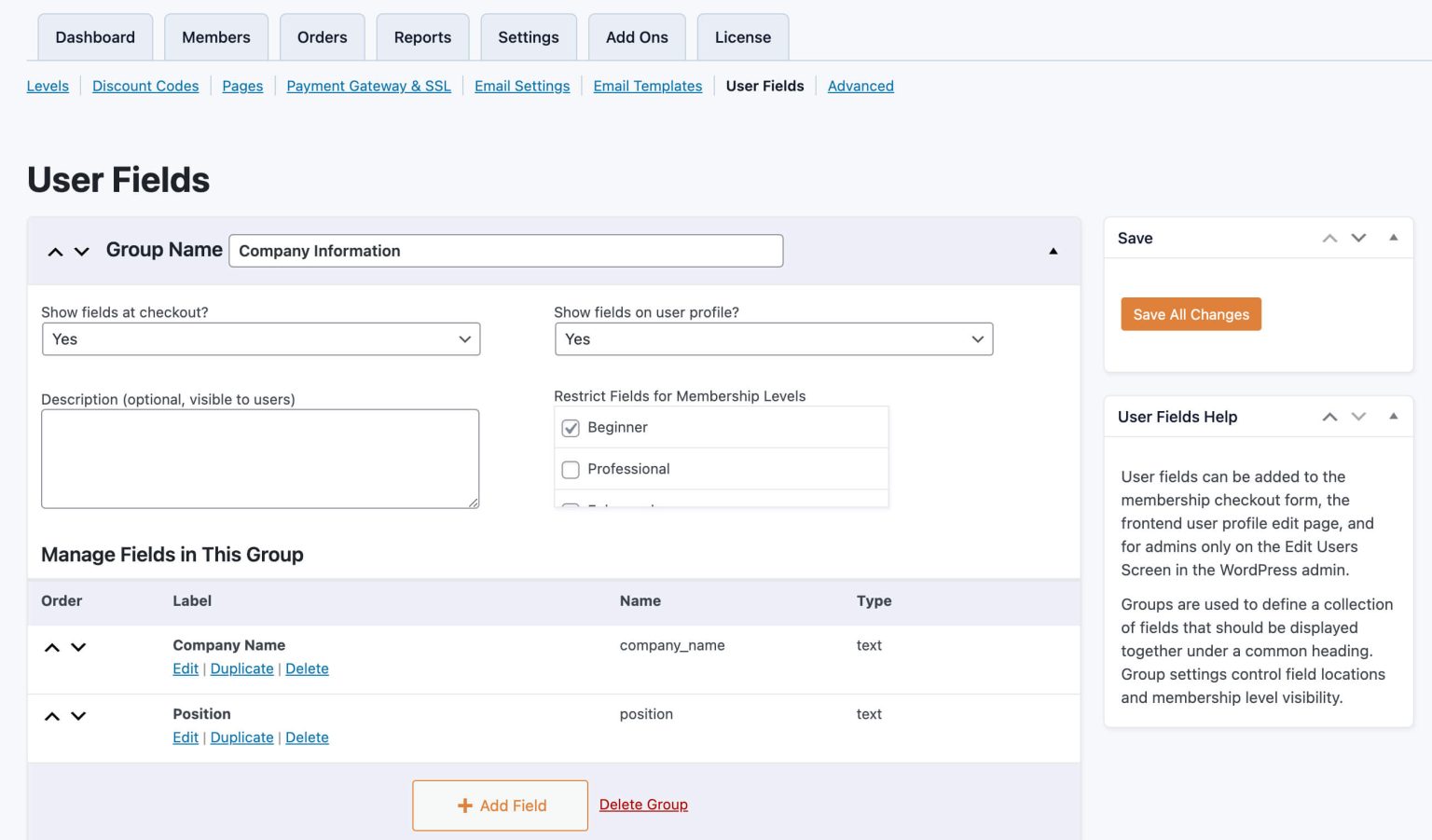Collapse the User Fields Help panel
The image size is (1432, 840).
pyautogui.click(x=1394, y=417)
